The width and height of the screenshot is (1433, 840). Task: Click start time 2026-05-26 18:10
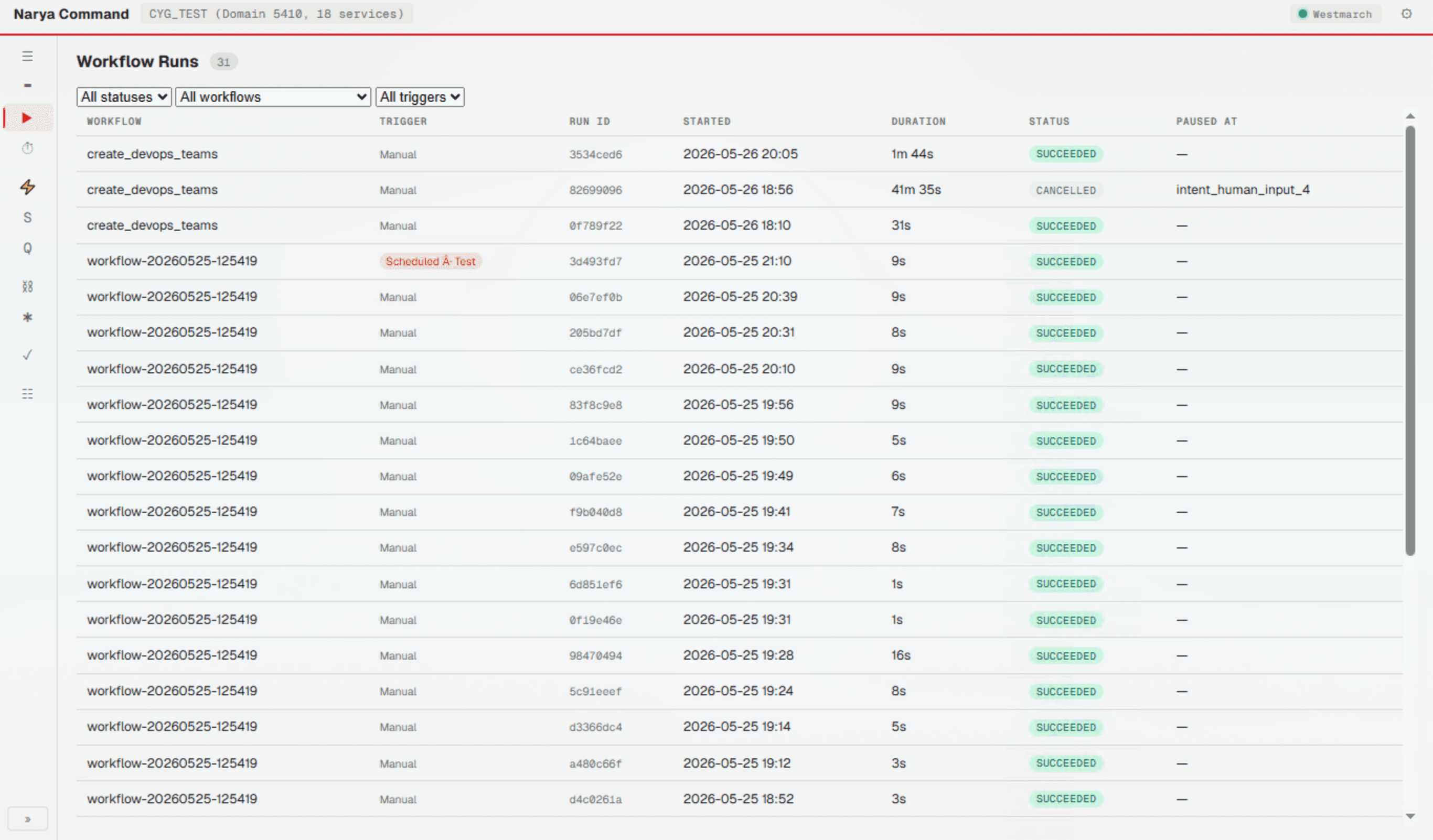pyautogui.click(x=736, y=225)
